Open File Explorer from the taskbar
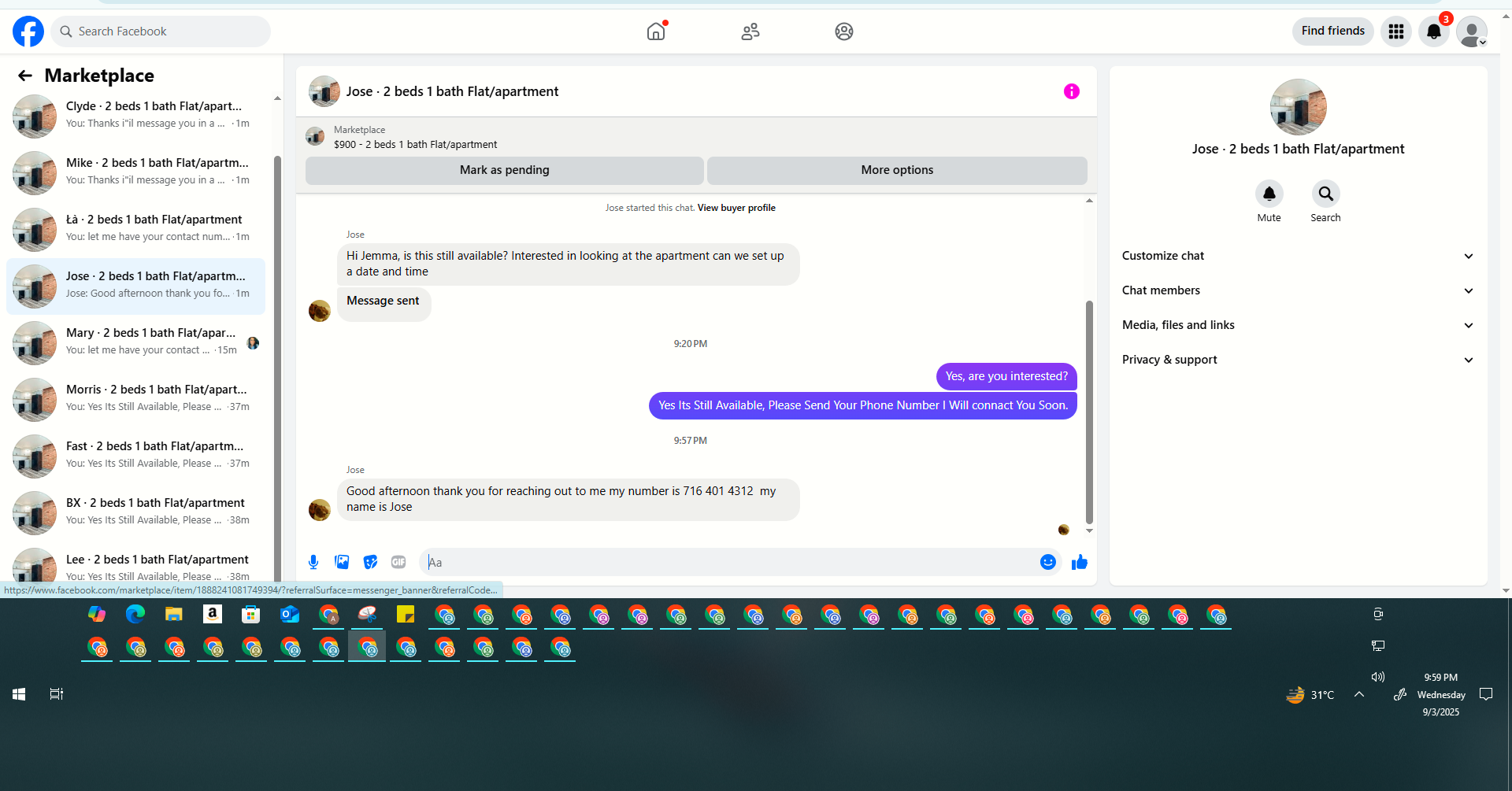The width and height of the screenshot is (1512, 791). coord(174,615)
